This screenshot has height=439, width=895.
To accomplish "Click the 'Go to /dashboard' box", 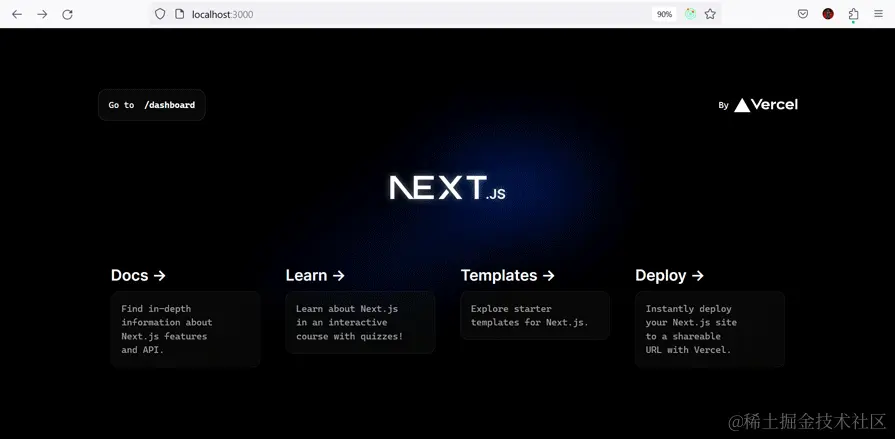I will point(152,105).
